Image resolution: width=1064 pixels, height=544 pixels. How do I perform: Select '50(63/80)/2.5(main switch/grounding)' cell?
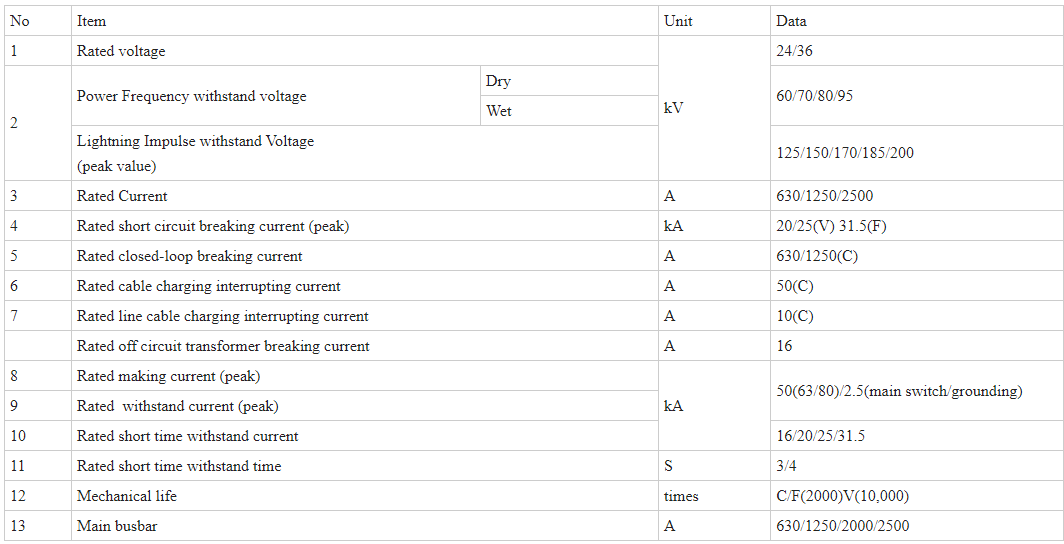tap(917, 391)
